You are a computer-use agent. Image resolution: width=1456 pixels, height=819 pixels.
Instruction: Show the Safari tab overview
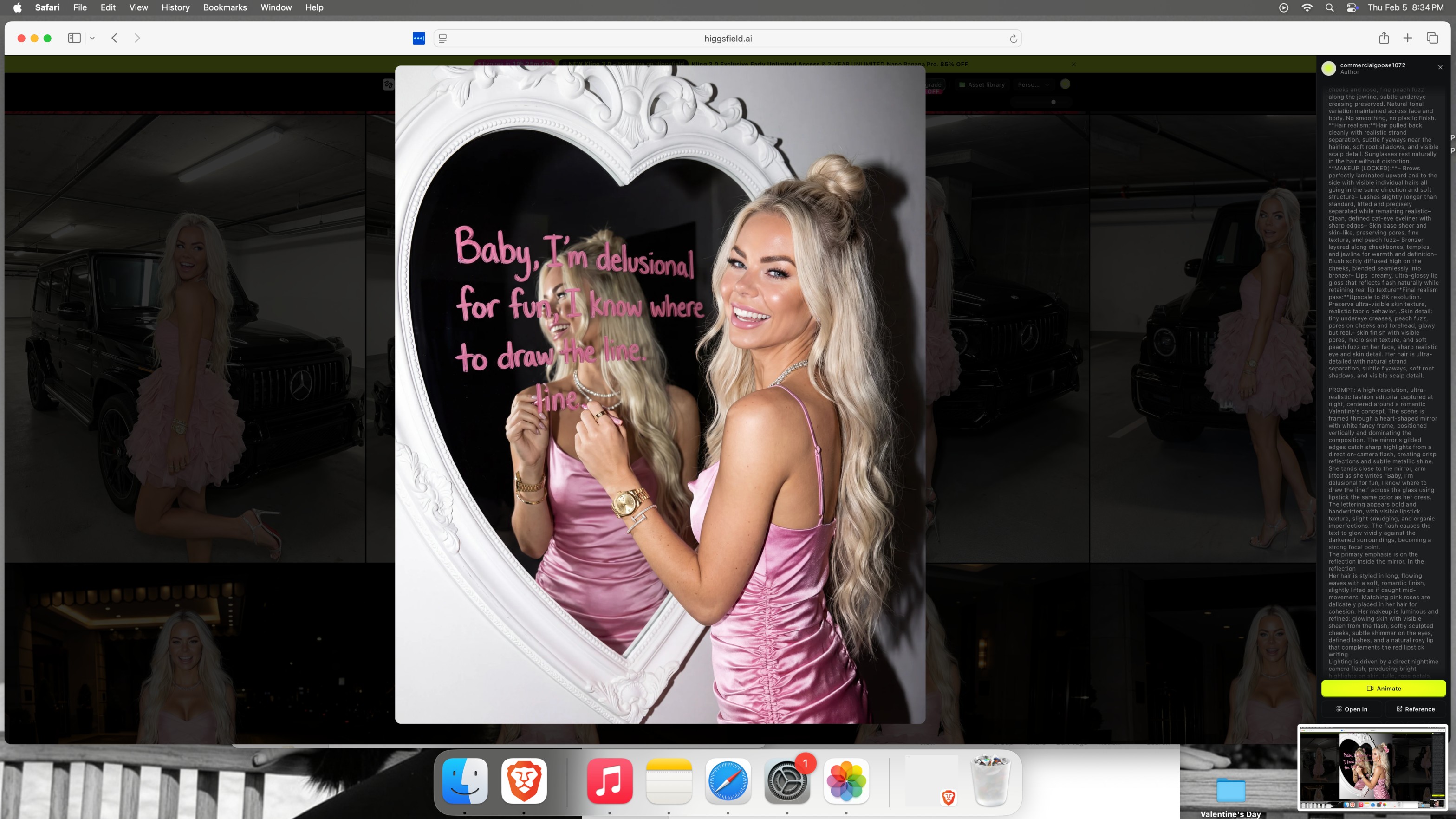[1432, 38]
